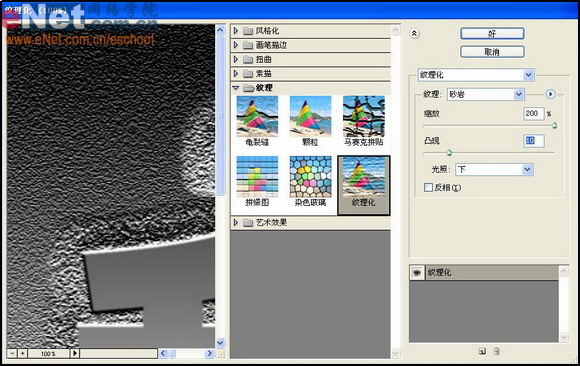Open the zoom level menu arrow
Screen dimensions: 580x366
74,353
